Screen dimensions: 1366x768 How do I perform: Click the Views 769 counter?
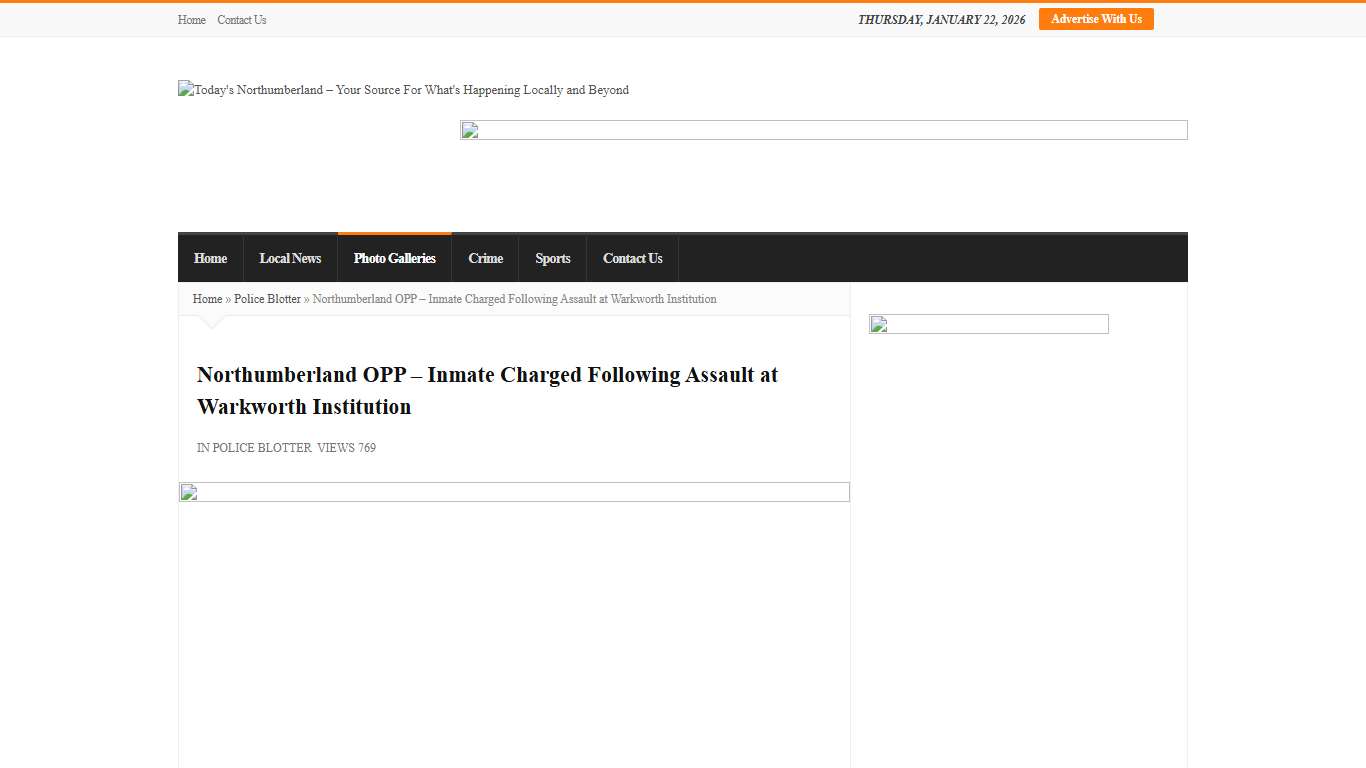[346, 448]
